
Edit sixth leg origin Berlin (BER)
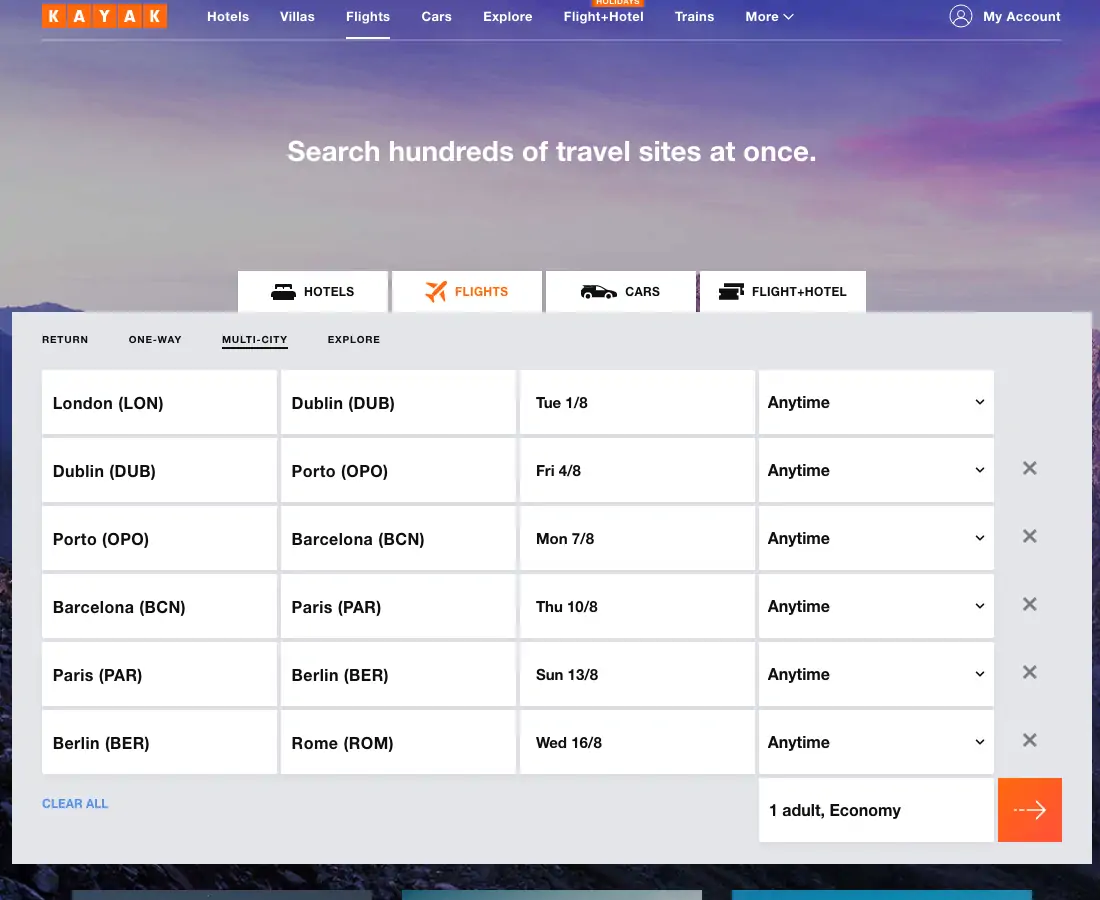159,743
